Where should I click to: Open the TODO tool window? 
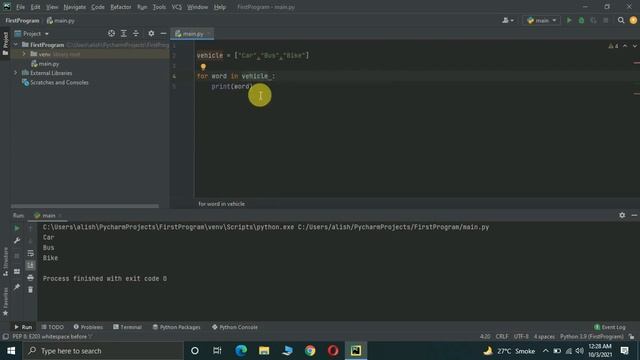pos(53,327)
